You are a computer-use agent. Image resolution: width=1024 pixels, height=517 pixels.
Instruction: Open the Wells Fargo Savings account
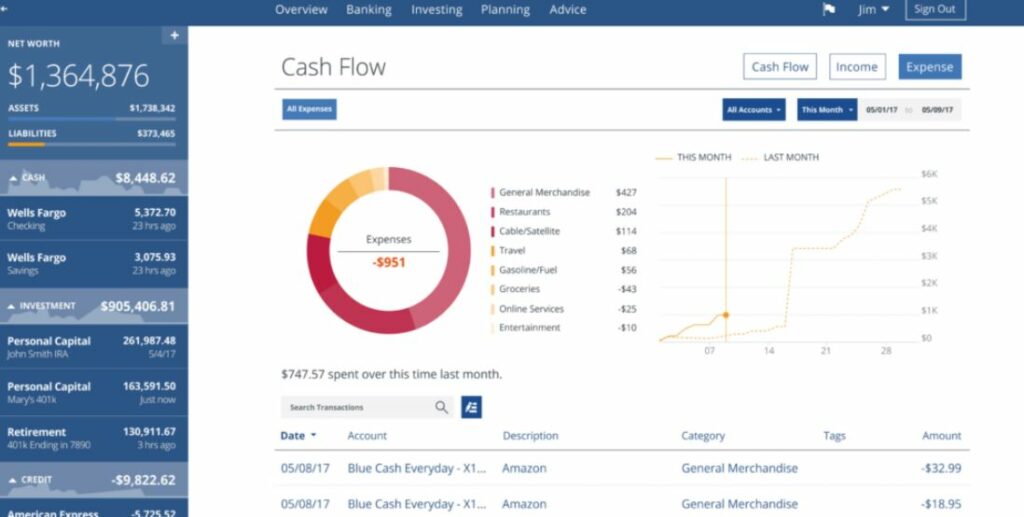pyautogui.click(x=93, y=264)
